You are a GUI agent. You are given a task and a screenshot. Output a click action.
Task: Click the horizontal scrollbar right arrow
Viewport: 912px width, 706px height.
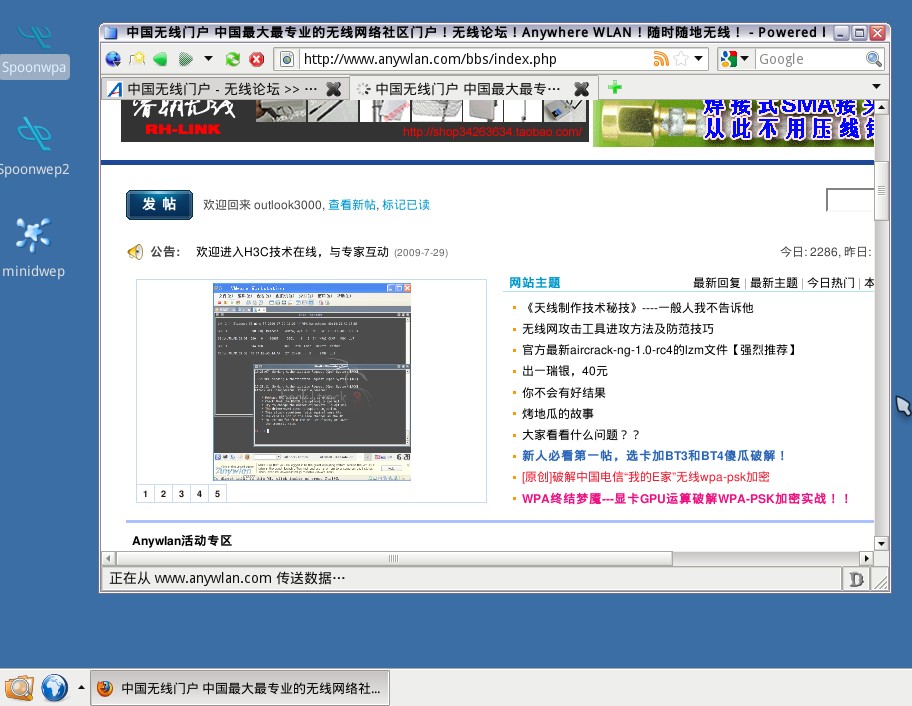tap(867, 558)
